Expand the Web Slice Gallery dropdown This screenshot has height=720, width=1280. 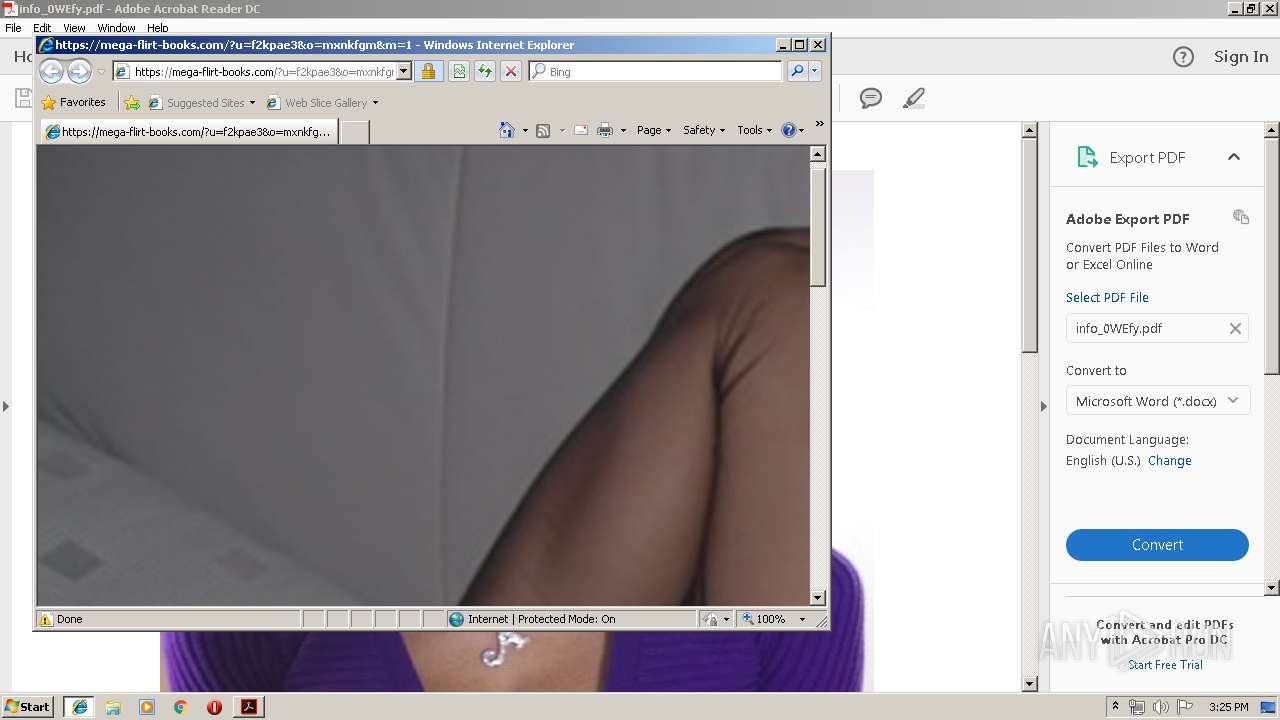pos(375,103)
